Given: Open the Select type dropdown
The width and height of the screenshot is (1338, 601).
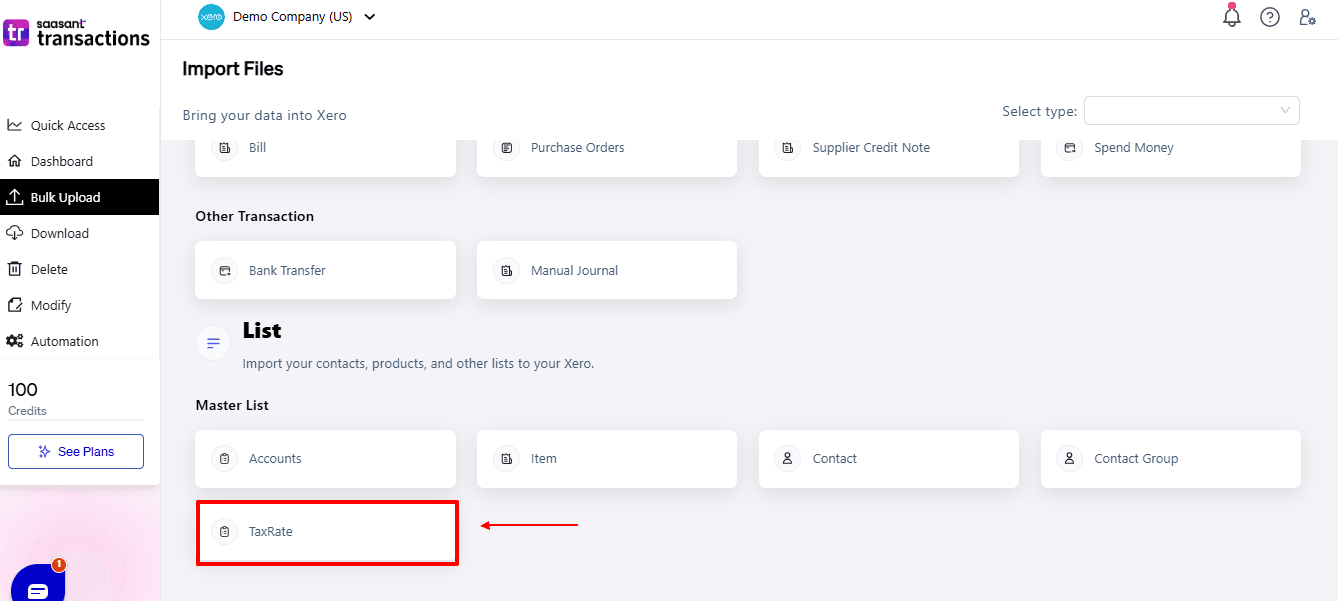Looking at the screenshot, I should (x=1191, y=111).
